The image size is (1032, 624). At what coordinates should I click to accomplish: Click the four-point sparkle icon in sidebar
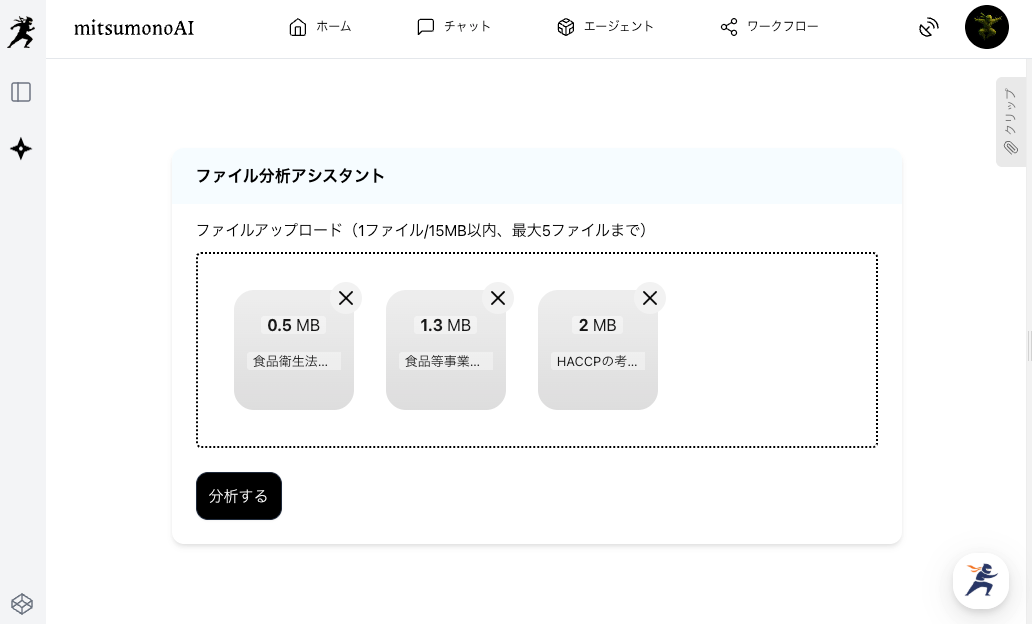click(x=21, y=149)
